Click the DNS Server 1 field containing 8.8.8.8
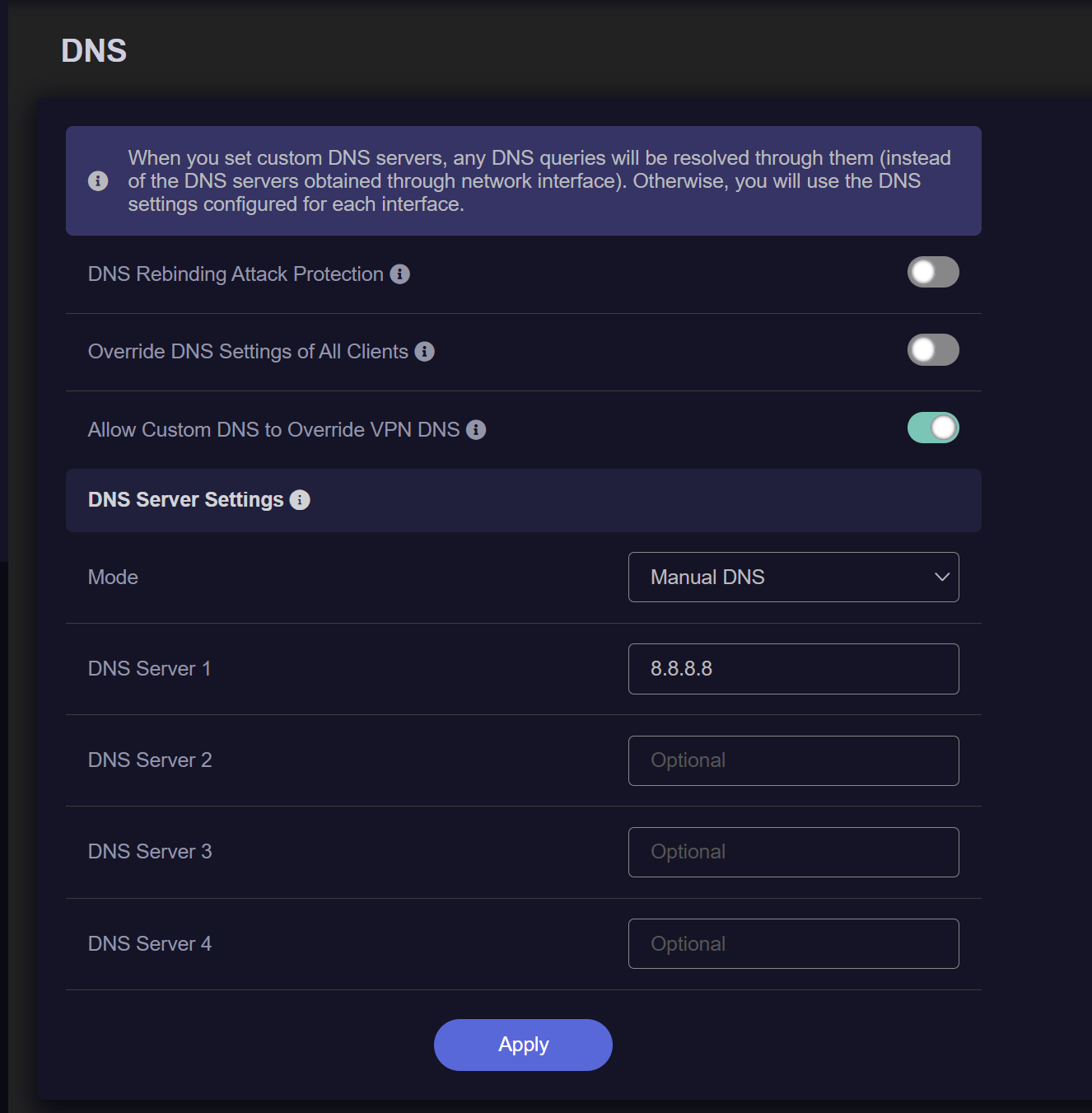The width and height of the screenshot is (1092, 1113). coord(793,669)
